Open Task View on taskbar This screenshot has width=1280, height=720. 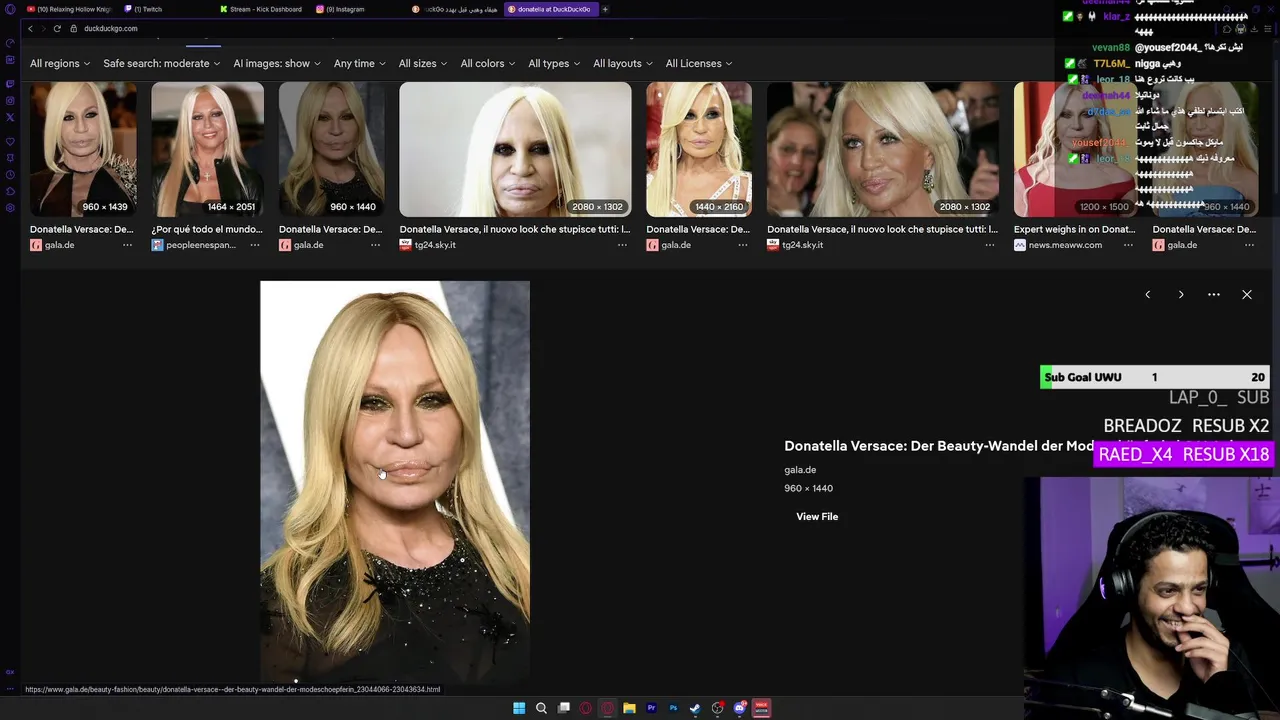pos(564,708)
